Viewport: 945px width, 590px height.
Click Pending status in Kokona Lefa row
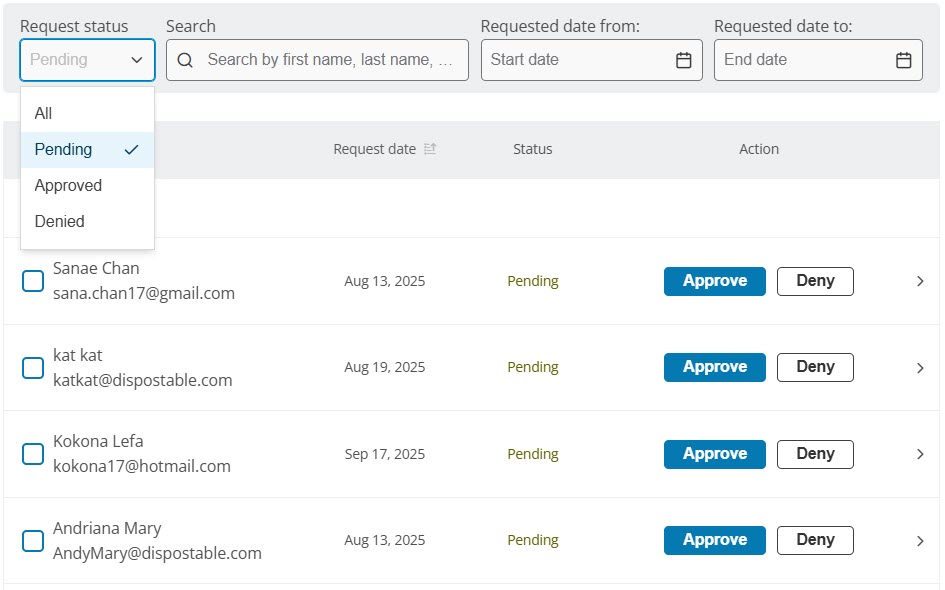click(x=533, y=454)
